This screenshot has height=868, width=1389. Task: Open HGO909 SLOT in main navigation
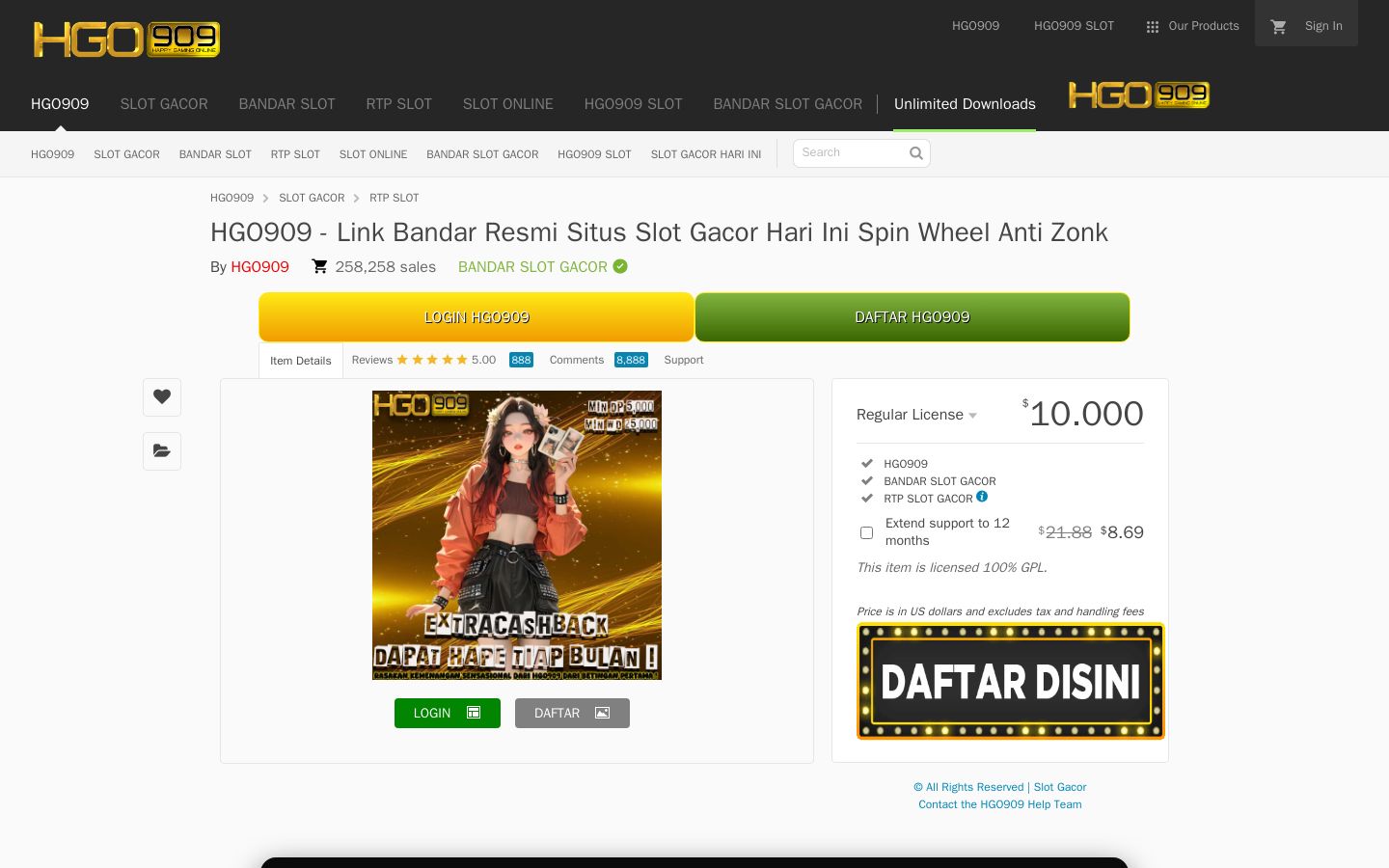(x=633, y=104)
